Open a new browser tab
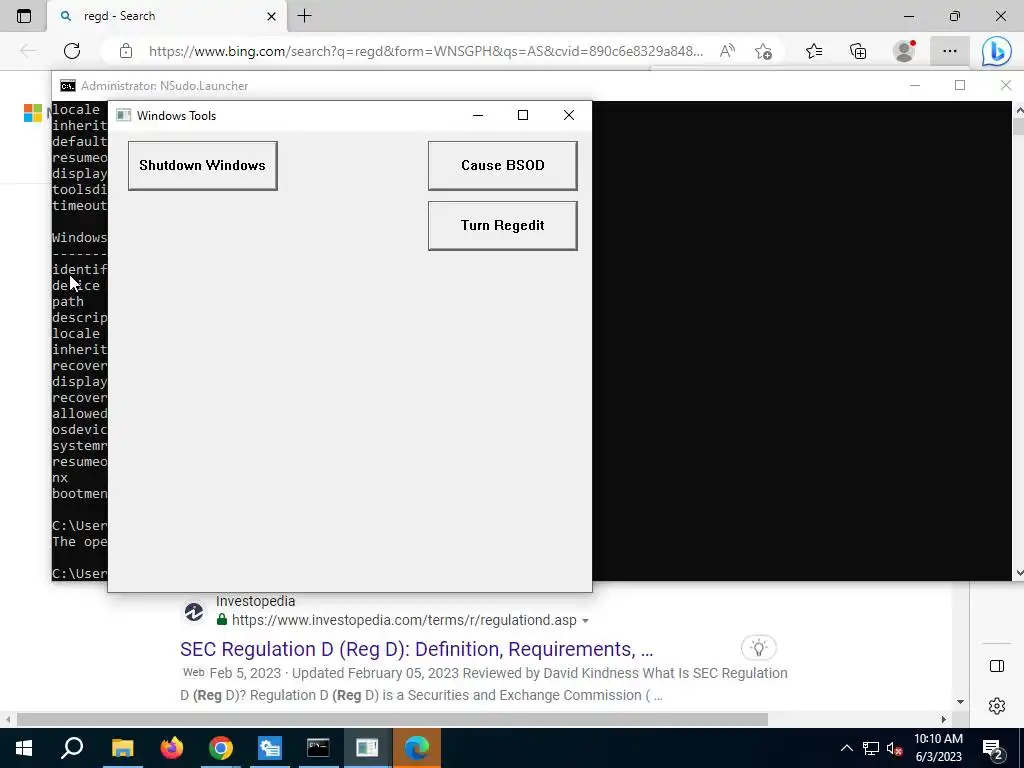1024x768 pixels. (x=304, y=16)
